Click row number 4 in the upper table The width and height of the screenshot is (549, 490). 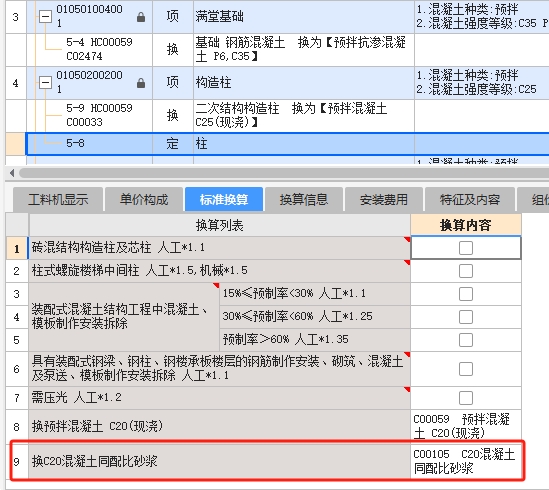pos(15,83)
